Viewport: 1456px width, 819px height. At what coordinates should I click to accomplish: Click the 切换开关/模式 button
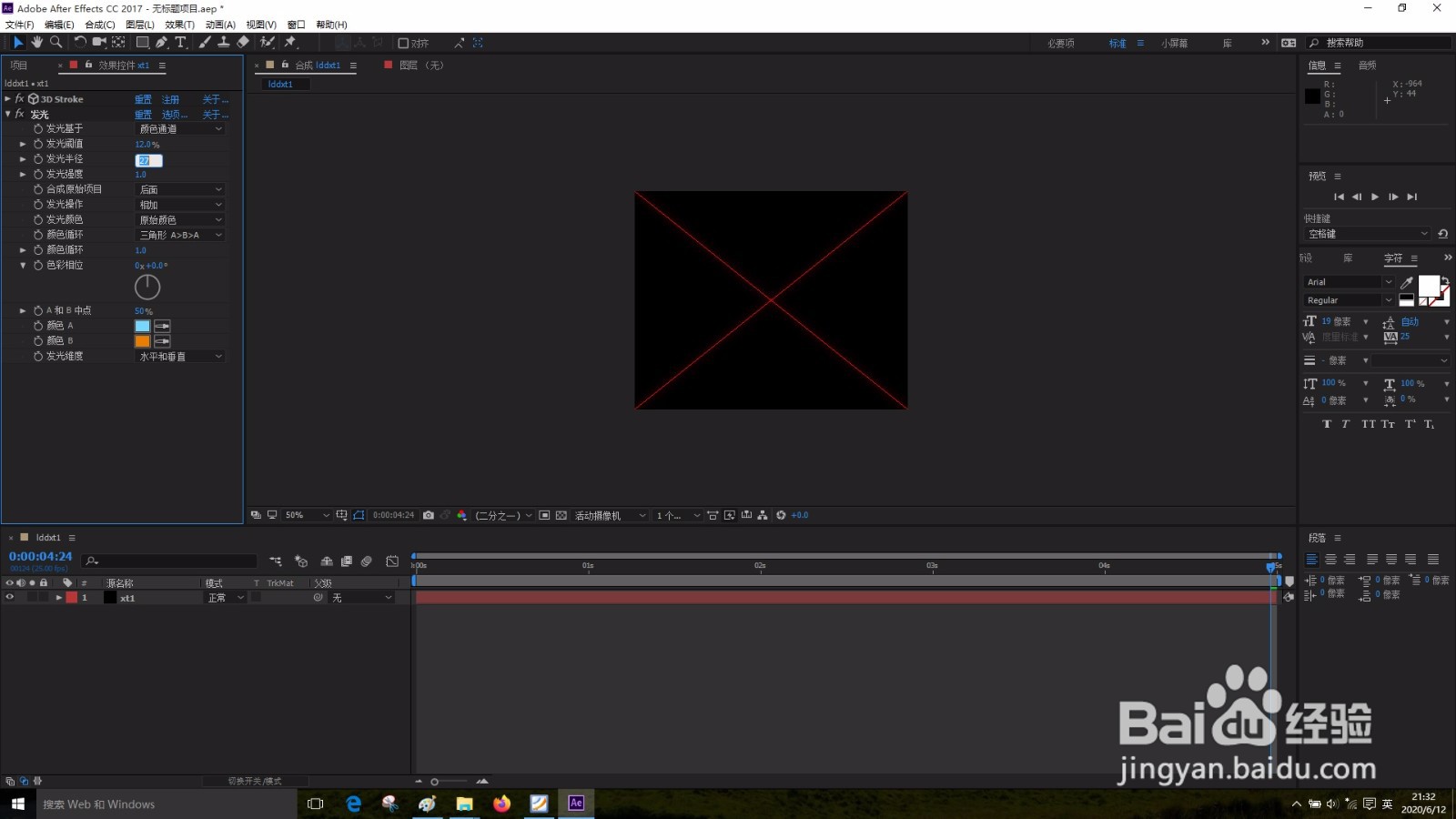255,781
